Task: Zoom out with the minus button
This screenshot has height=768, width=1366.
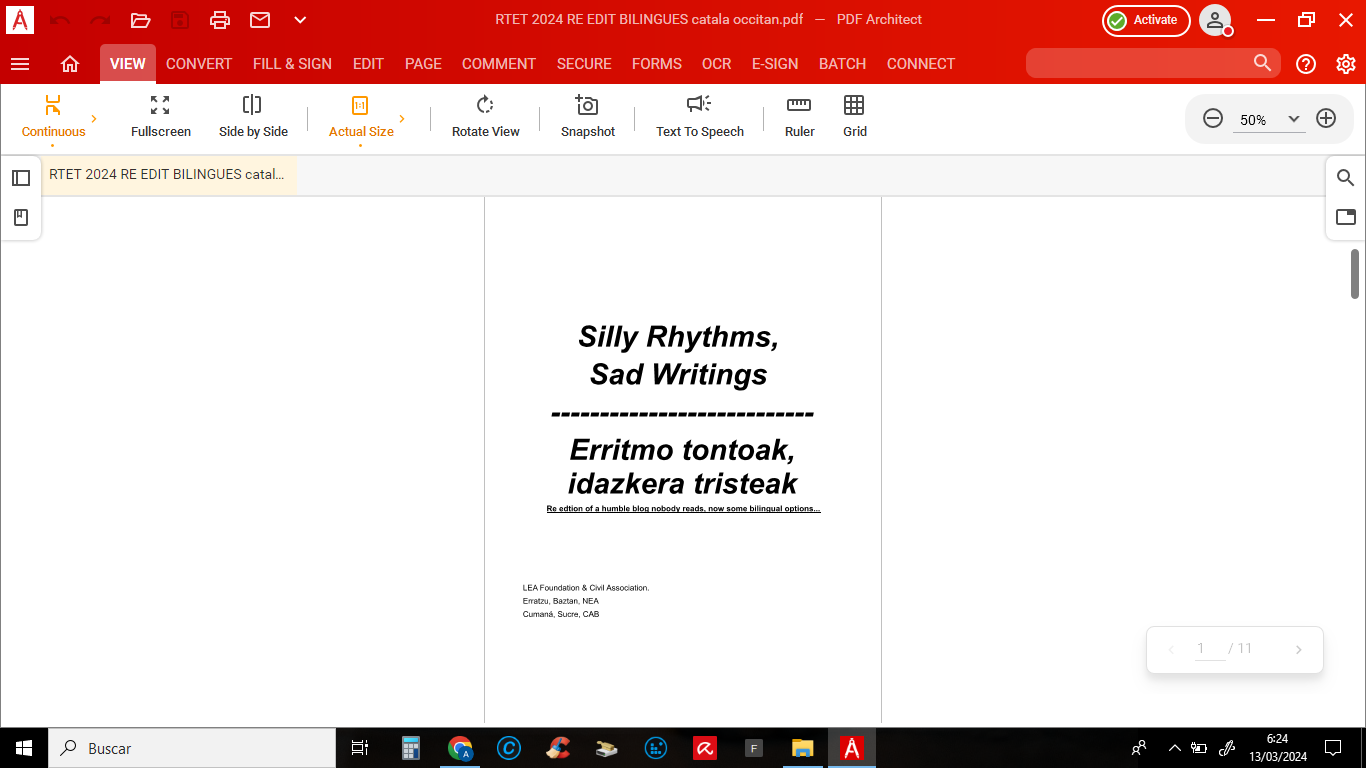Action: (x=1213, y=119)
